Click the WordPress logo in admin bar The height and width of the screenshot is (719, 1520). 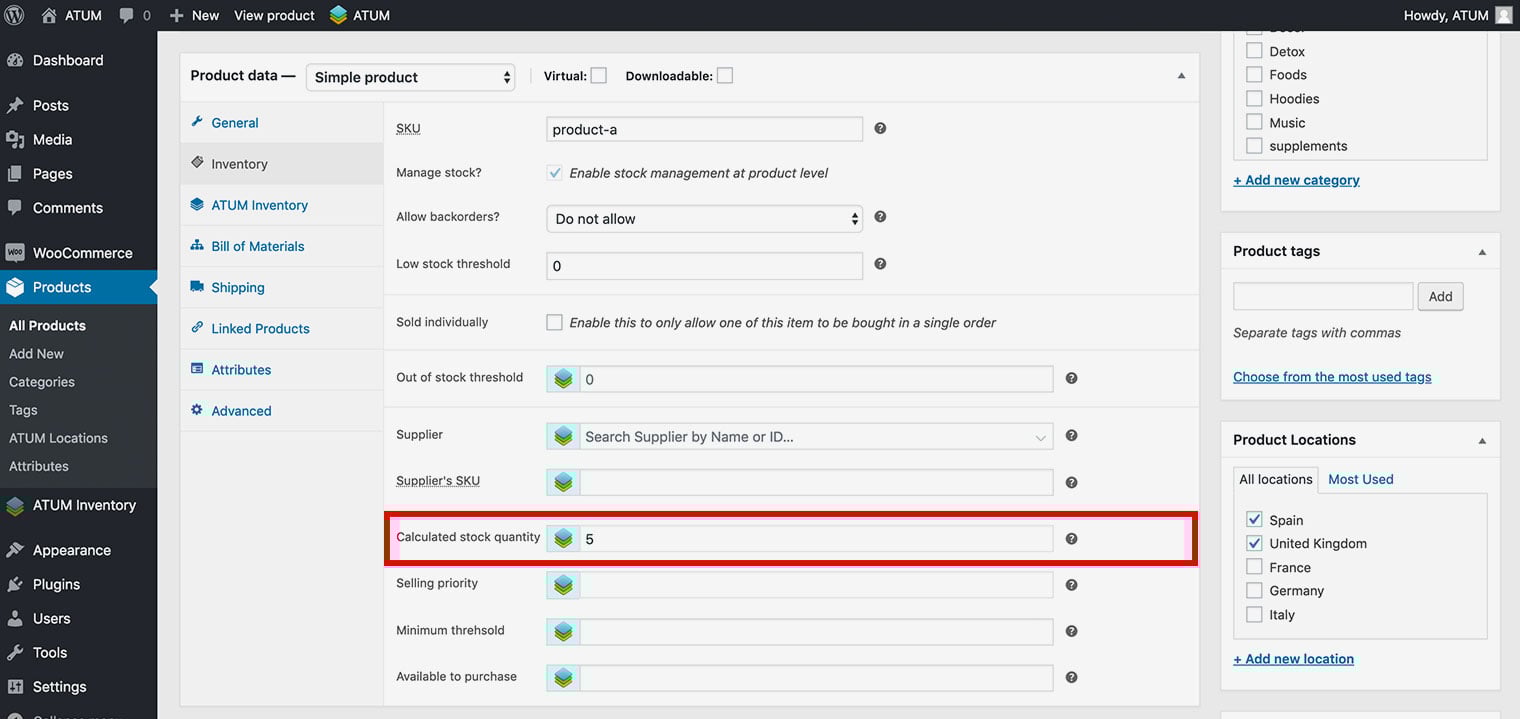click(x=15, y=15)
